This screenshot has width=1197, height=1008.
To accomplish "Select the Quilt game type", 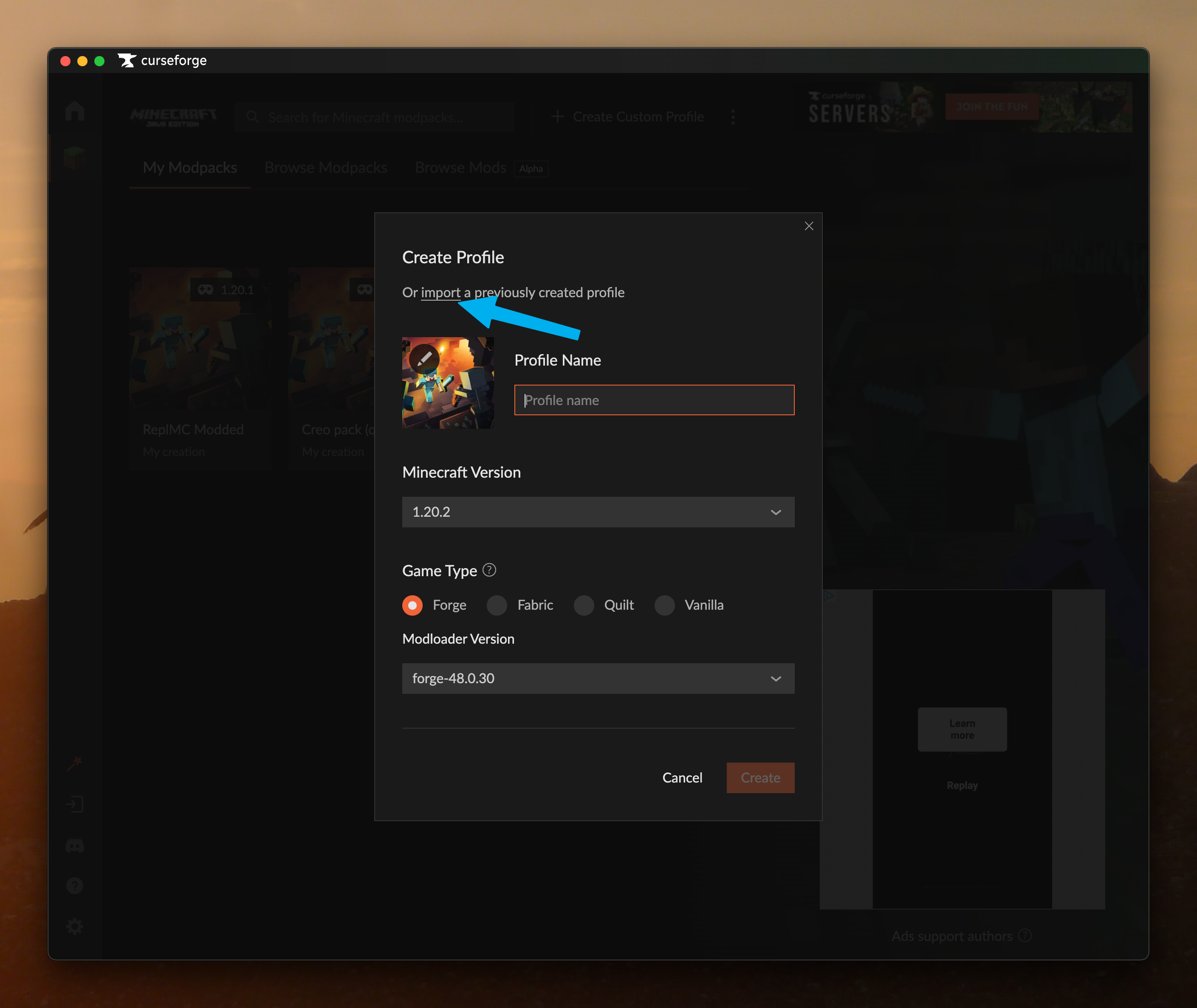I will pyautogui.click(x=584, y=605).
